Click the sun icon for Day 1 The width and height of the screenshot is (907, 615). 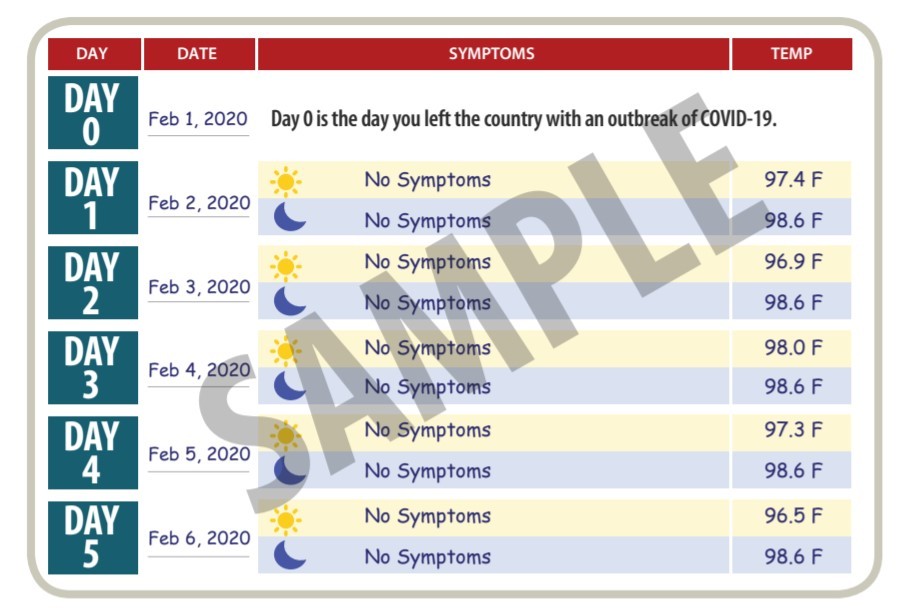pos(286,181)
